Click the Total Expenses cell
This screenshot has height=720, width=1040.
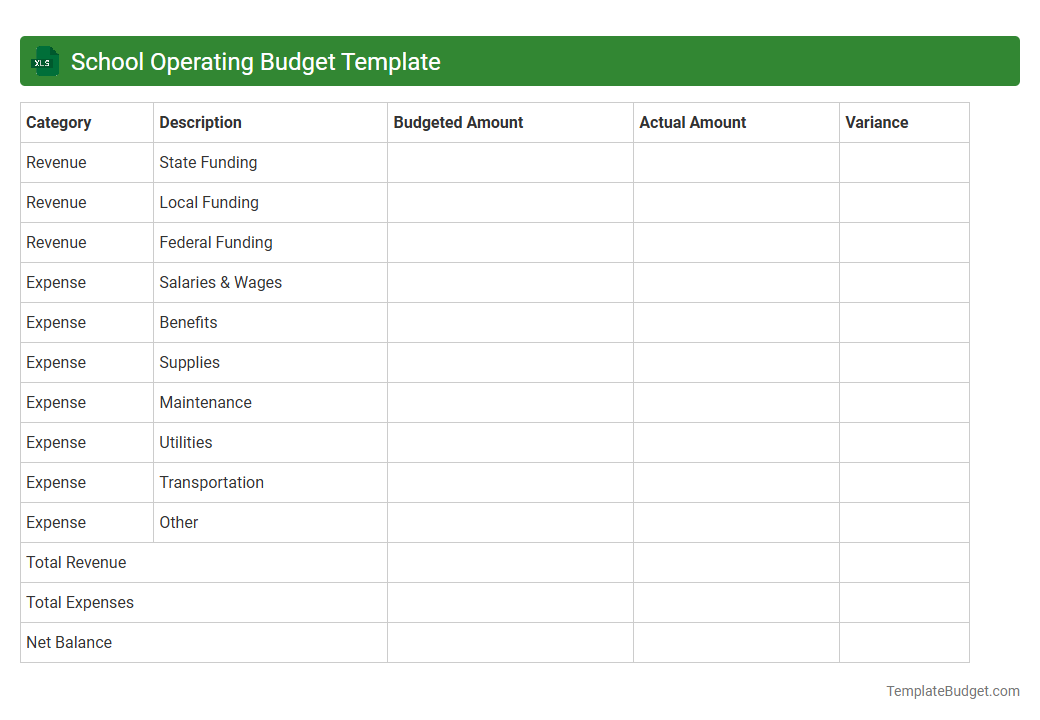[x=79, y=602]
